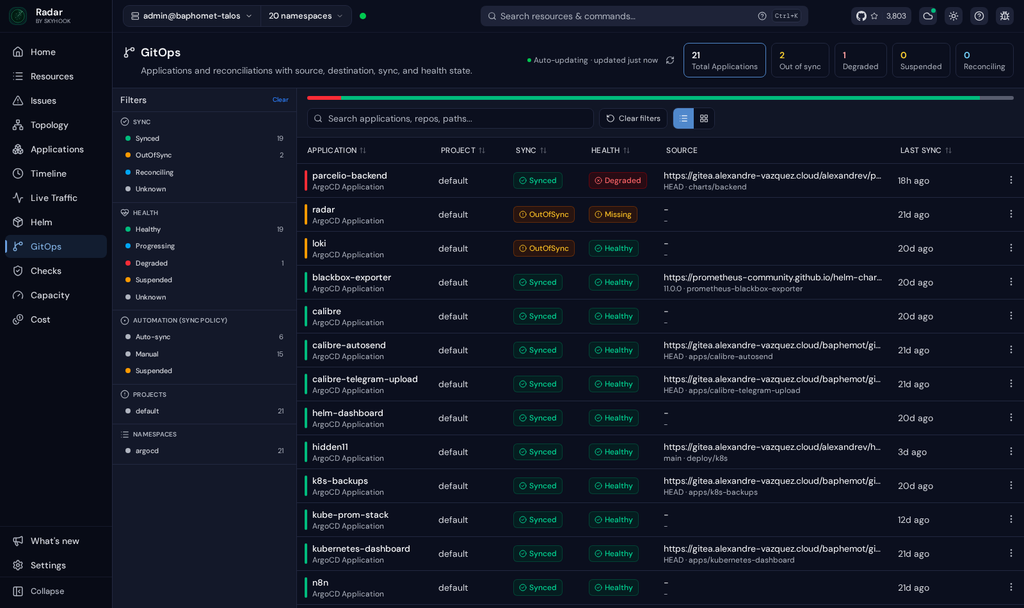Click the bug report icon
The image size is (1024, 608).
point(1004,16)
